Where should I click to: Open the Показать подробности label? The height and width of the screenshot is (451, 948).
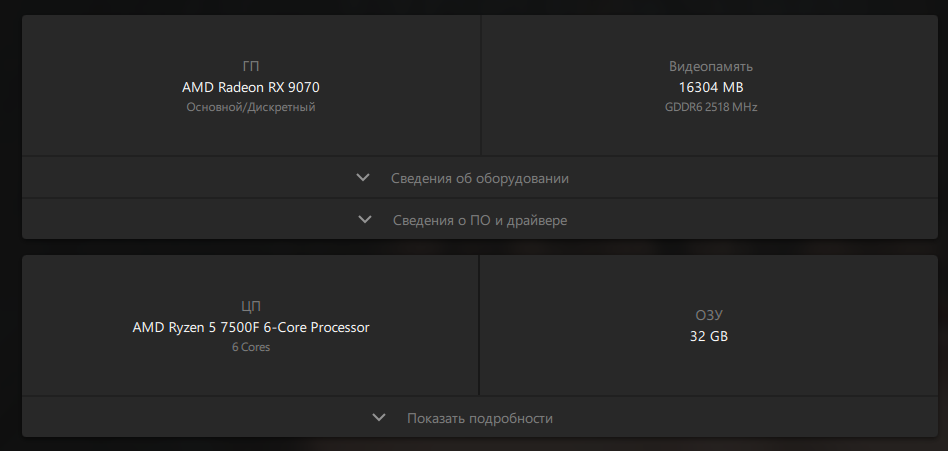point(479,418)
